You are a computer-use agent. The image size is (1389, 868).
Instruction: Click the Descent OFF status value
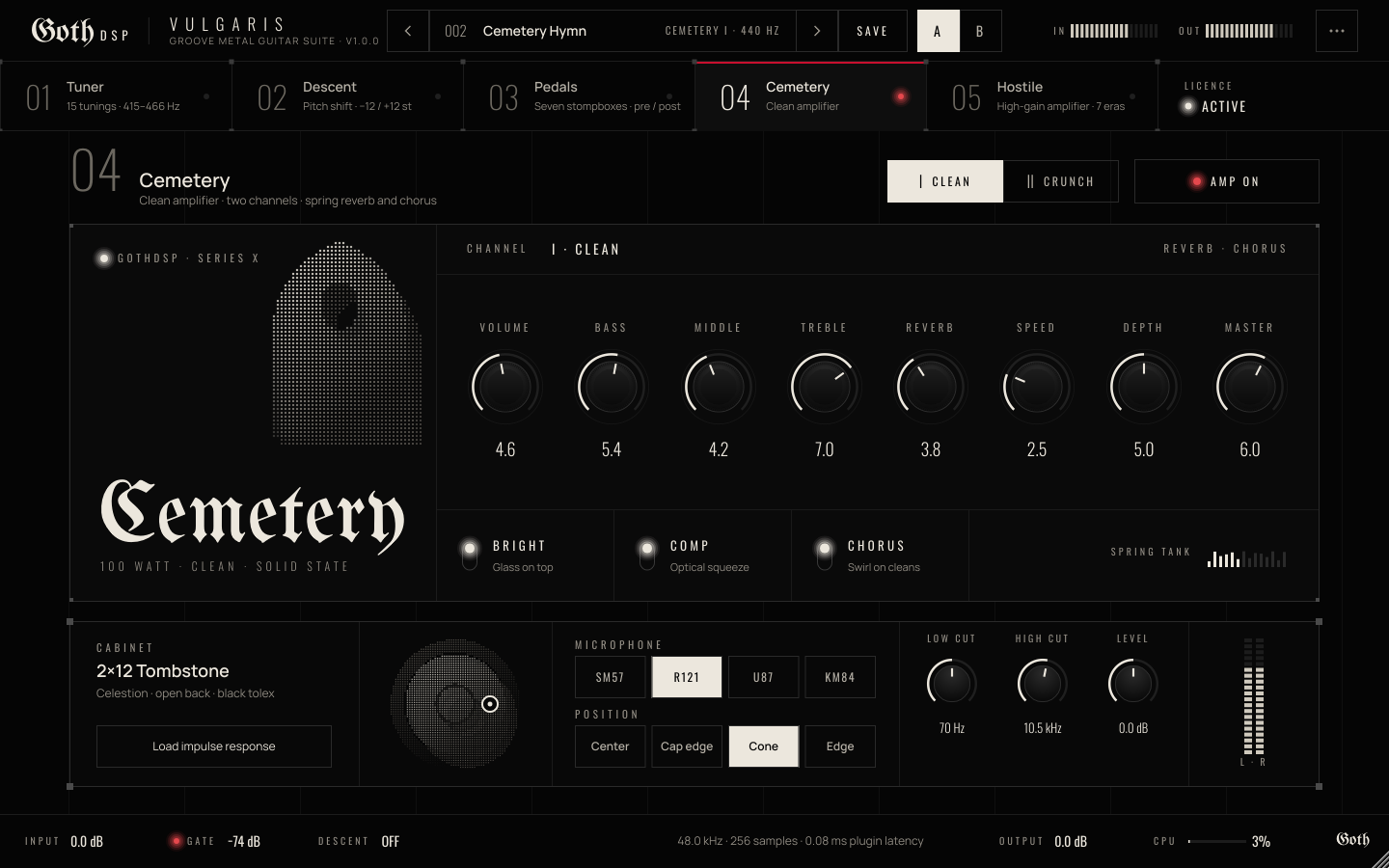[390, 841]
